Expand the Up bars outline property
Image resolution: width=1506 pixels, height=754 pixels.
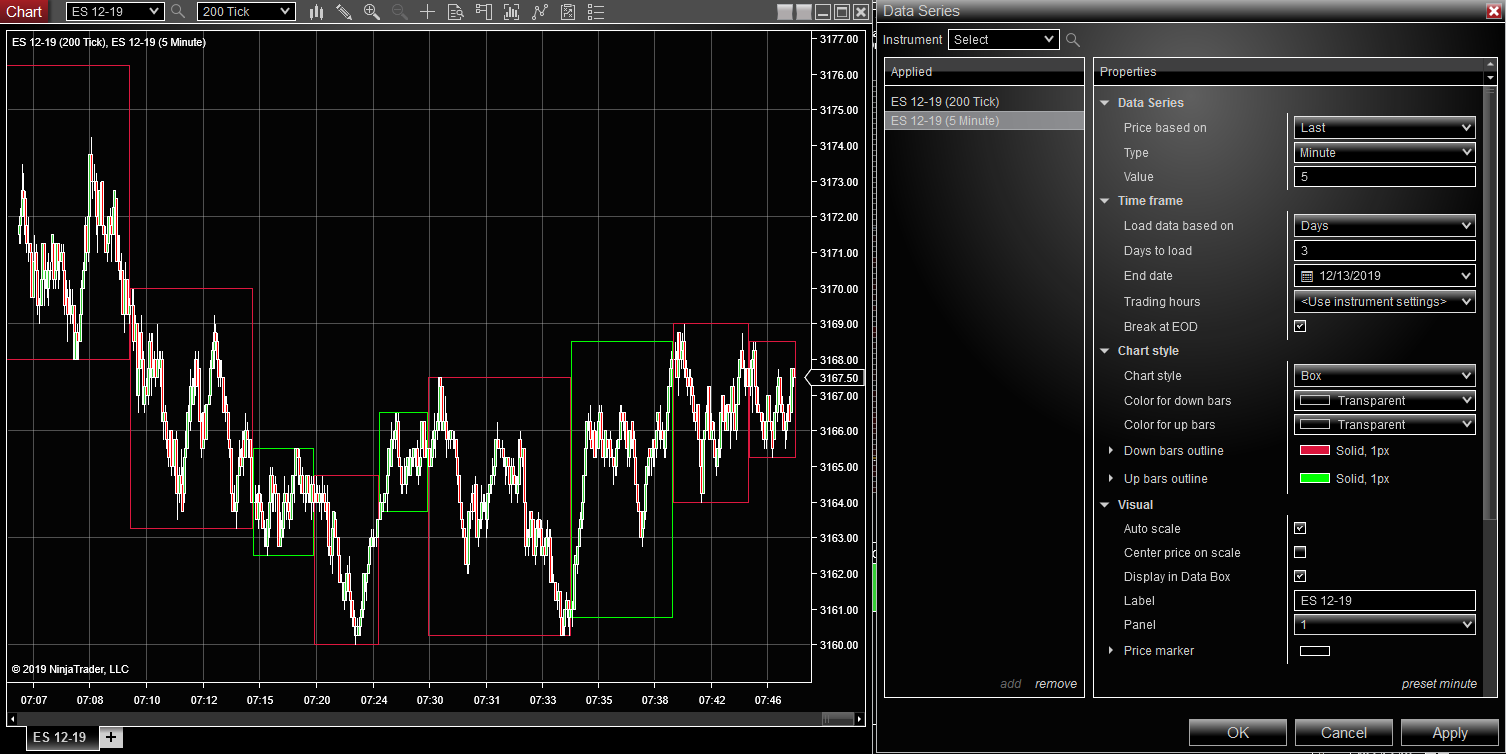point(1111,479)
